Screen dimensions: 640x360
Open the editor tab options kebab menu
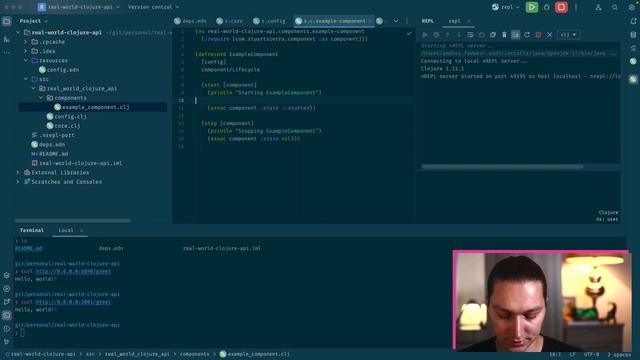pyautogui.click(x=407, y=21)
